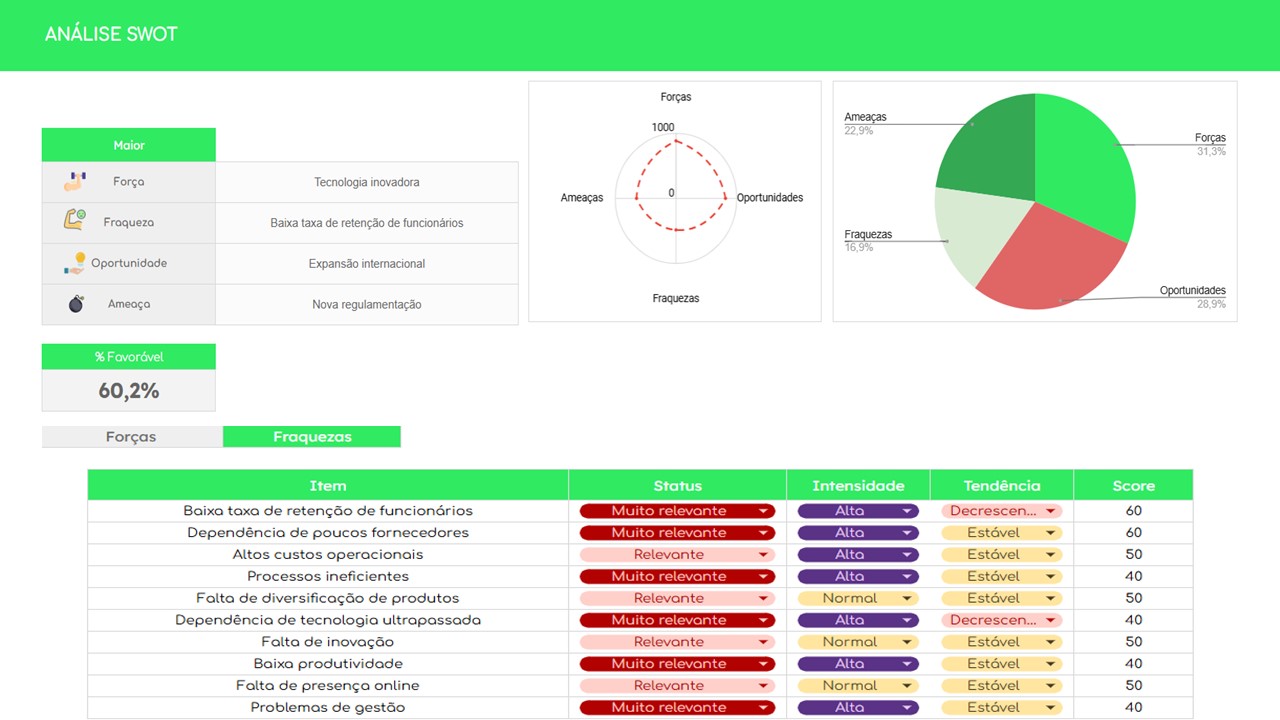Click the Score column header
1280x720 pixels.
pos(1133,486)
